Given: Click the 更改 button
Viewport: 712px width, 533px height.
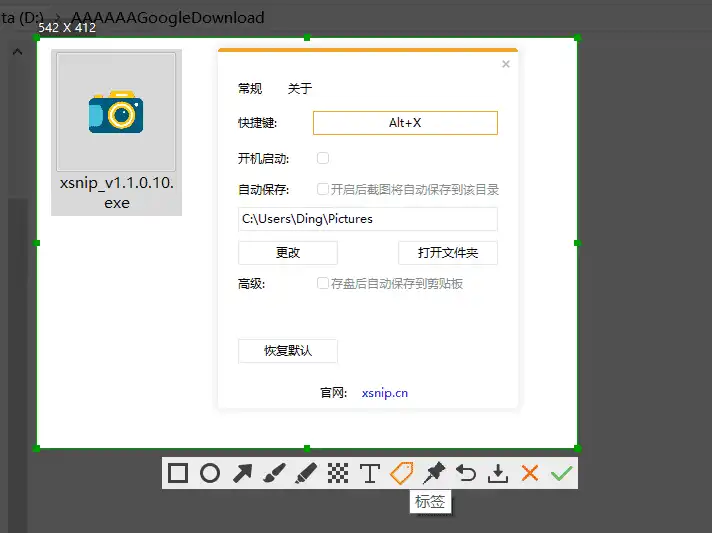Looking at the screenshot, I should (288, 252).
